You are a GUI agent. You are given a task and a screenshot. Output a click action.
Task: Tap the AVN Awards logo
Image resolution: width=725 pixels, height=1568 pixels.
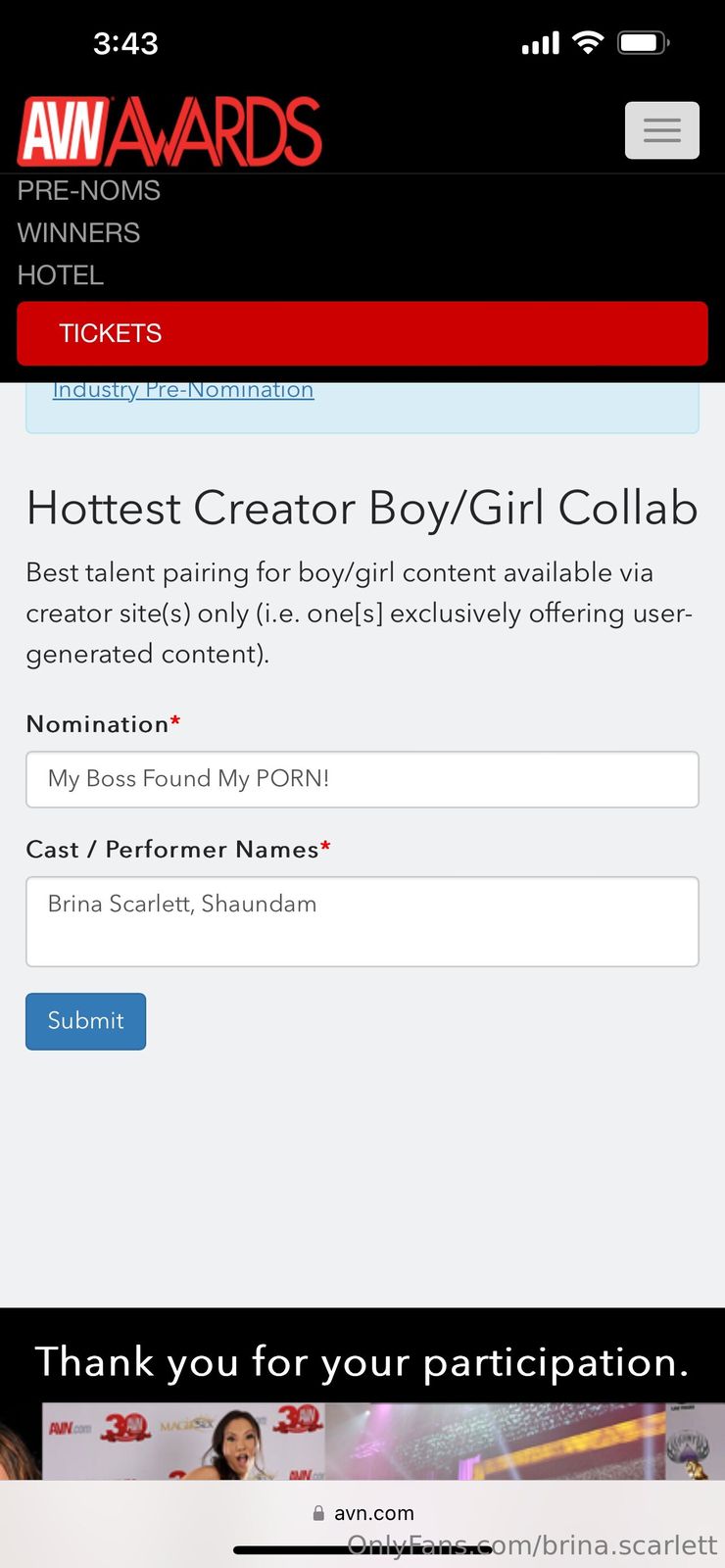[169, 131]
